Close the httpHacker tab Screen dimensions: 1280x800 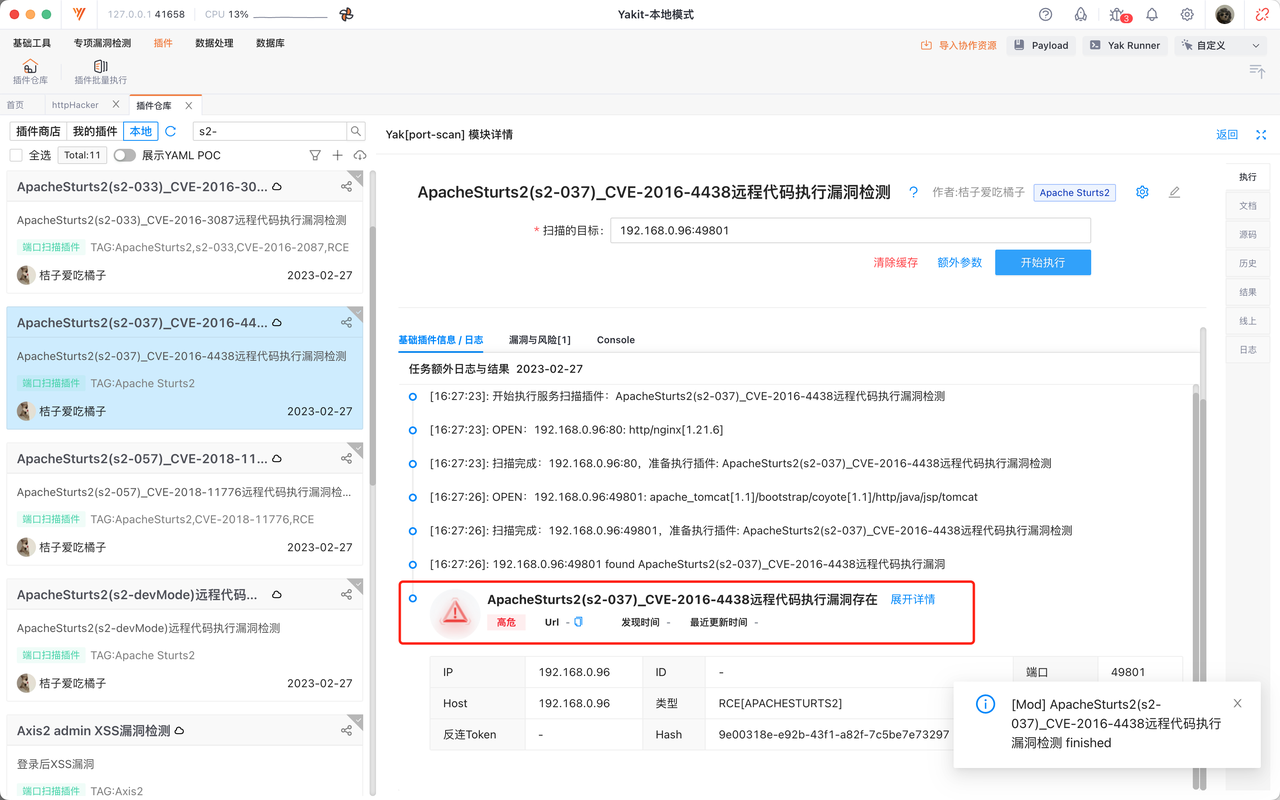(x=116, y=105)
